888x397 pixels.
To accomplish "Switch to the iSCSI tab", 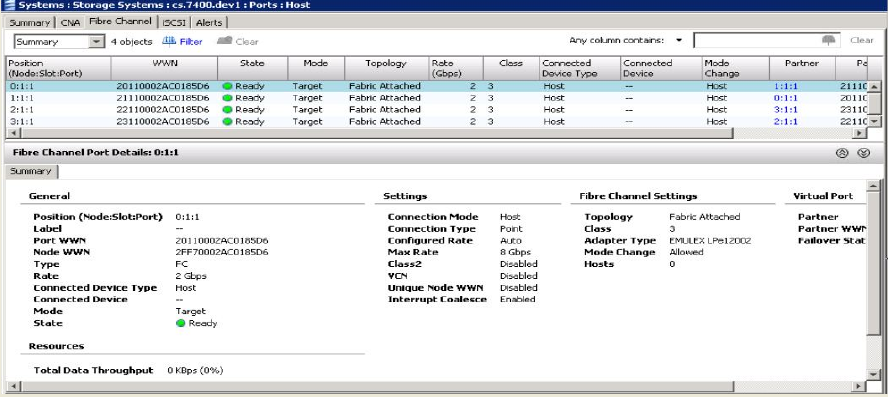I will pos(174,23).
